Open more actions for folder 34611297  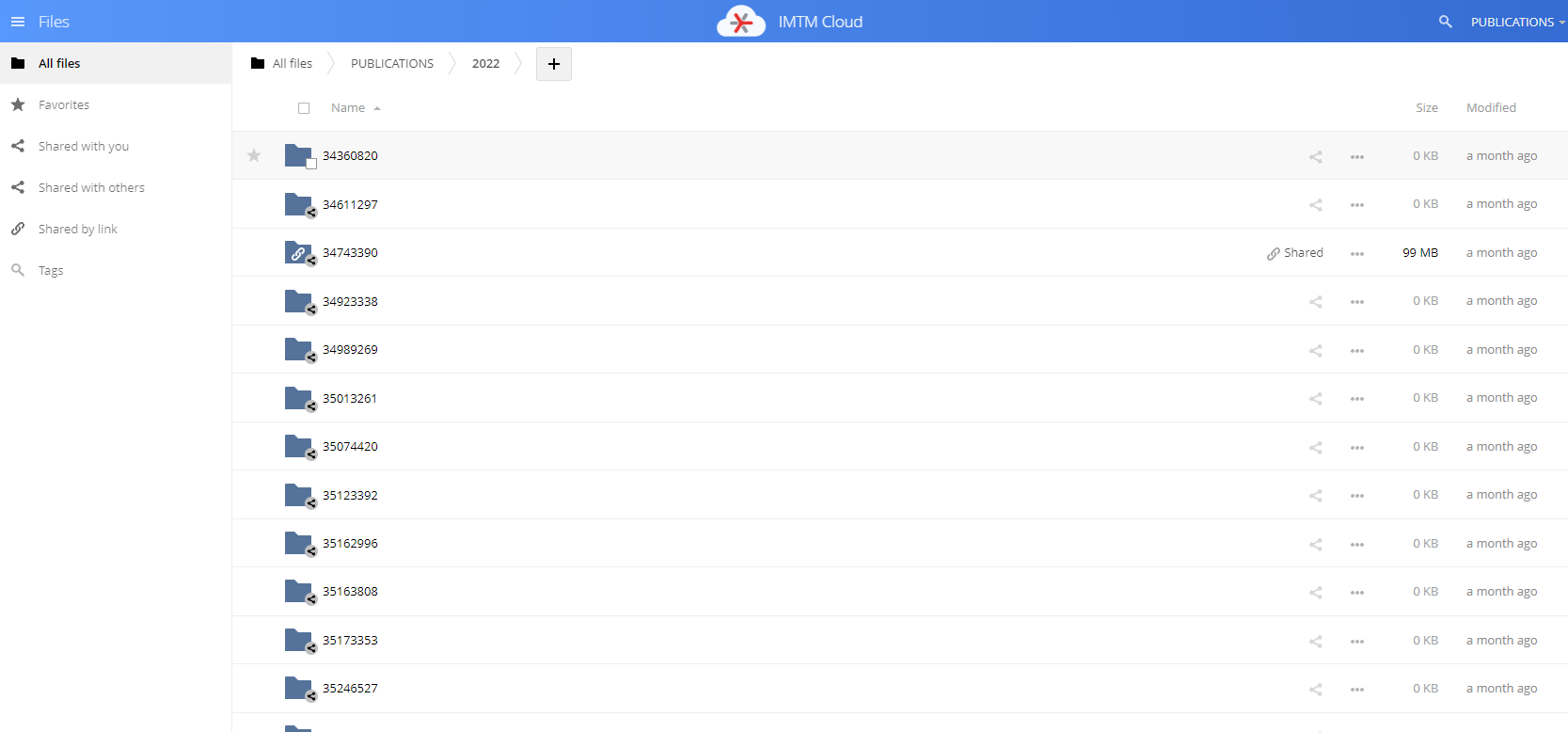click(1357, 205)
